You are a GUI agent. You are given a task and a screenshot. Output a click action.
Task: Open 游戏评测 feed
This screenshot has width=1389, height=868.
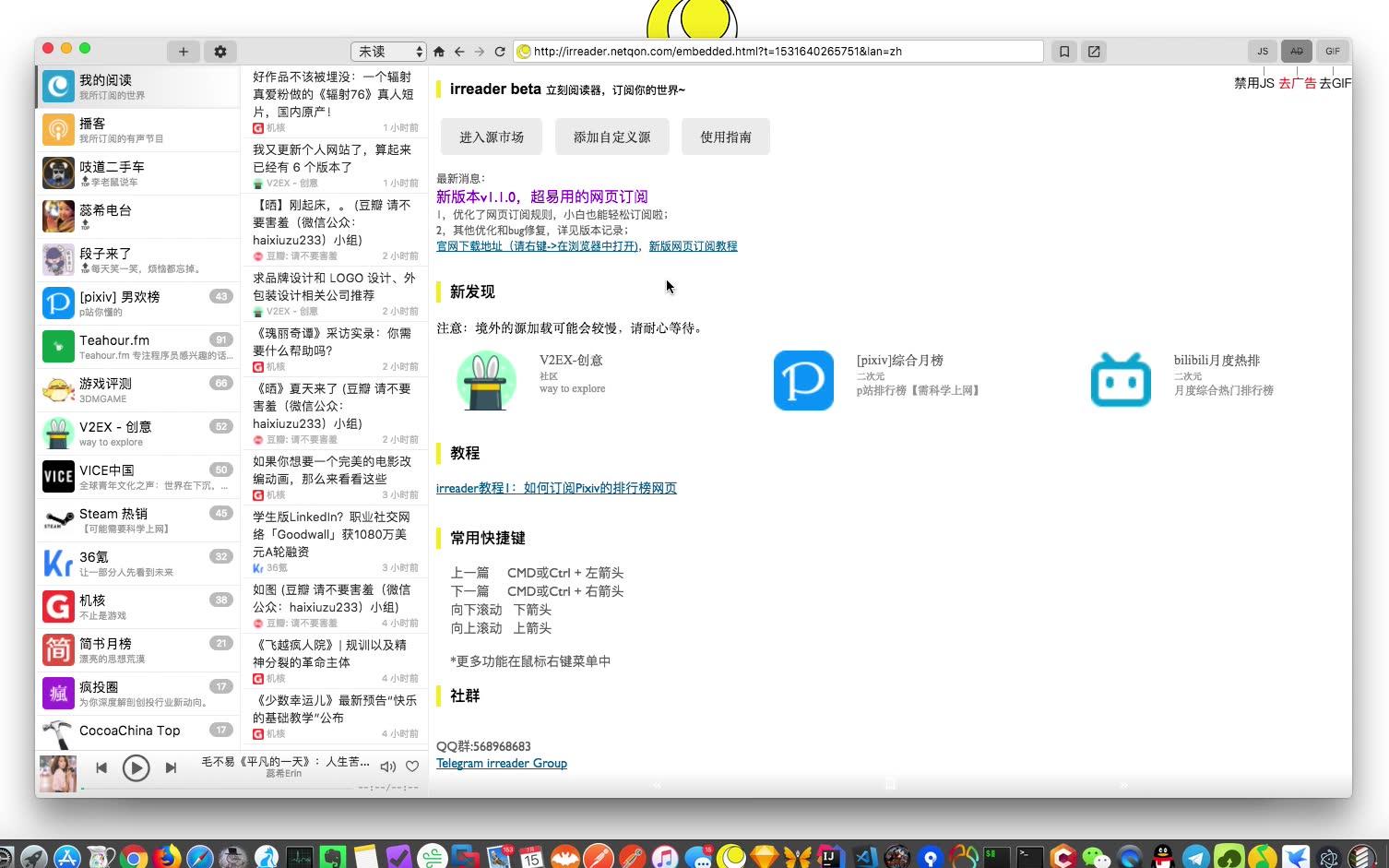[x=137, y=390]
